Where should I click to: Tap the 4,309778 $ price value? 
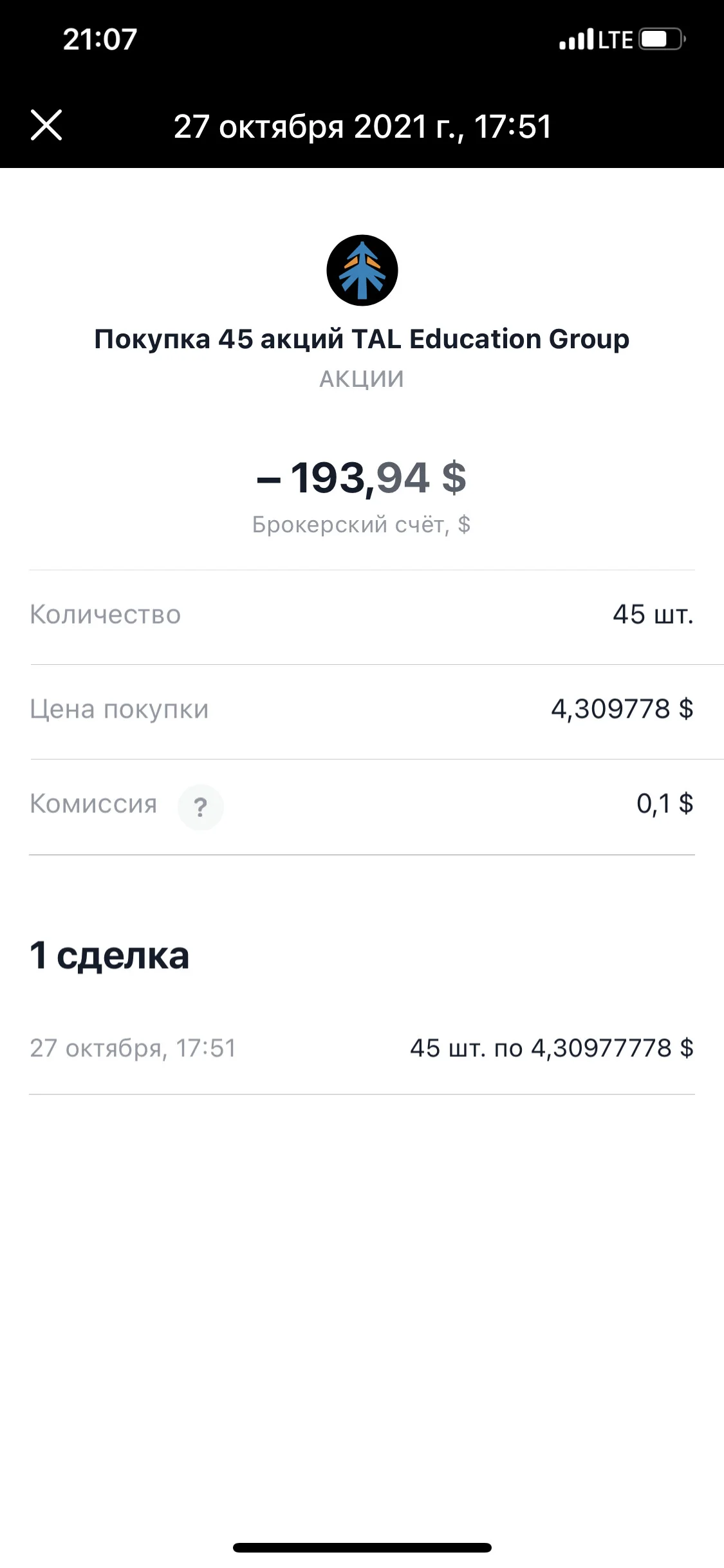pyautogui.click(x=622, y=709)
